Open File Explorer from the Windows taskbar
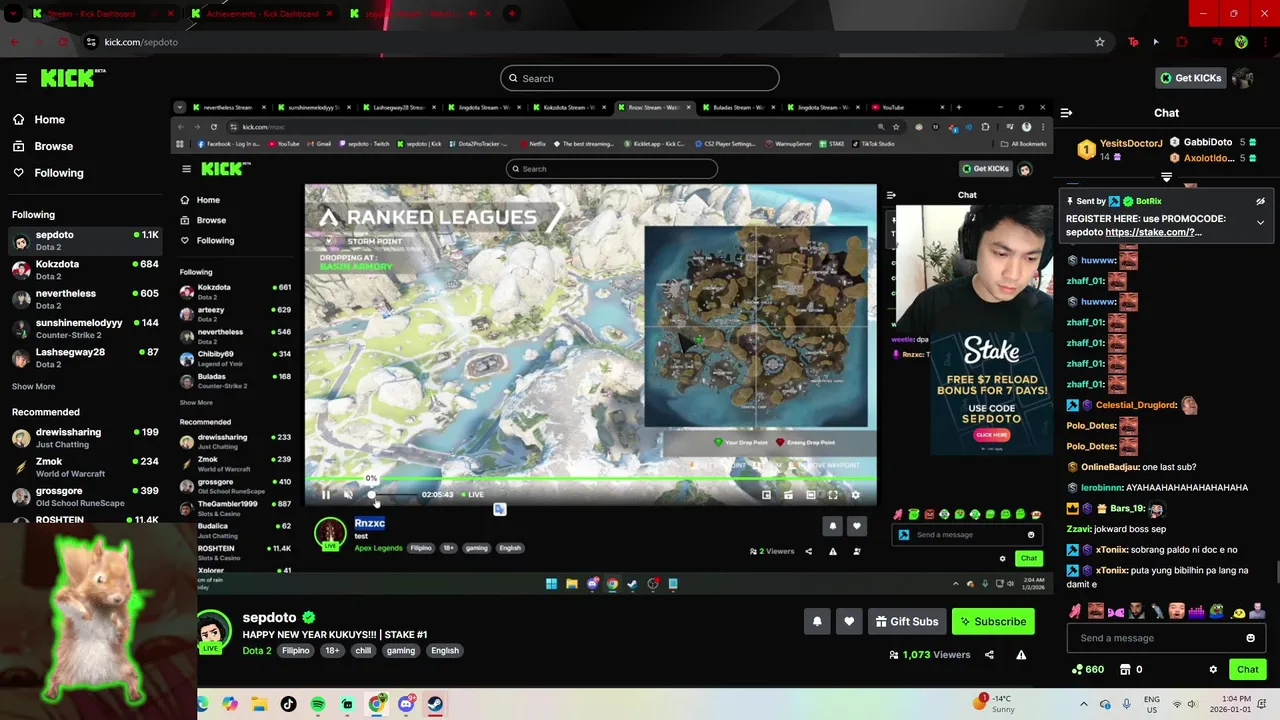 coord(259,704)
